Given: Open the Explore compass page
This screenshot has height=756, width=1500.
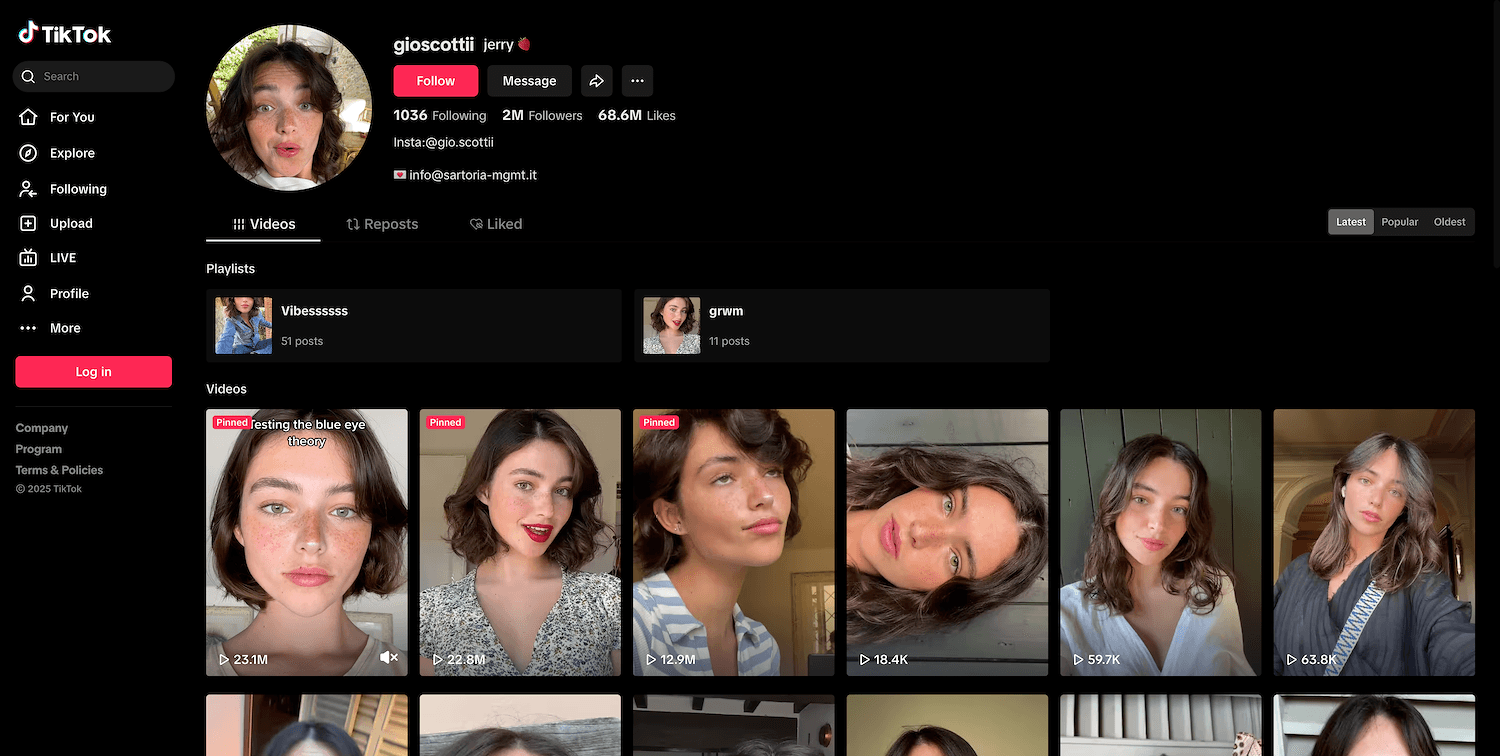Looking at the screenshot, I should [71, 153].
